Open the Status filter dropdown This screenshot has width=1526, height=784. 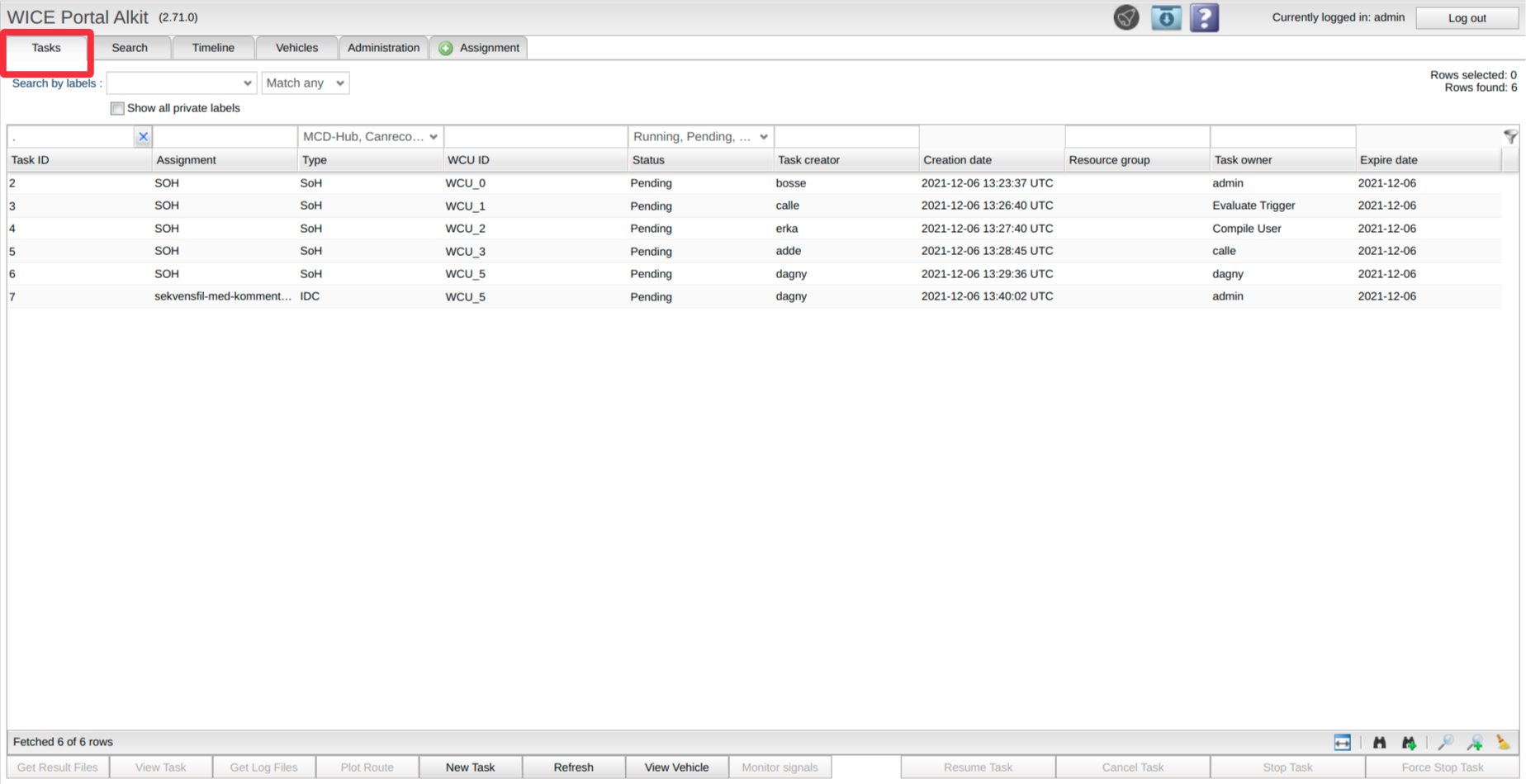point(700,137)
